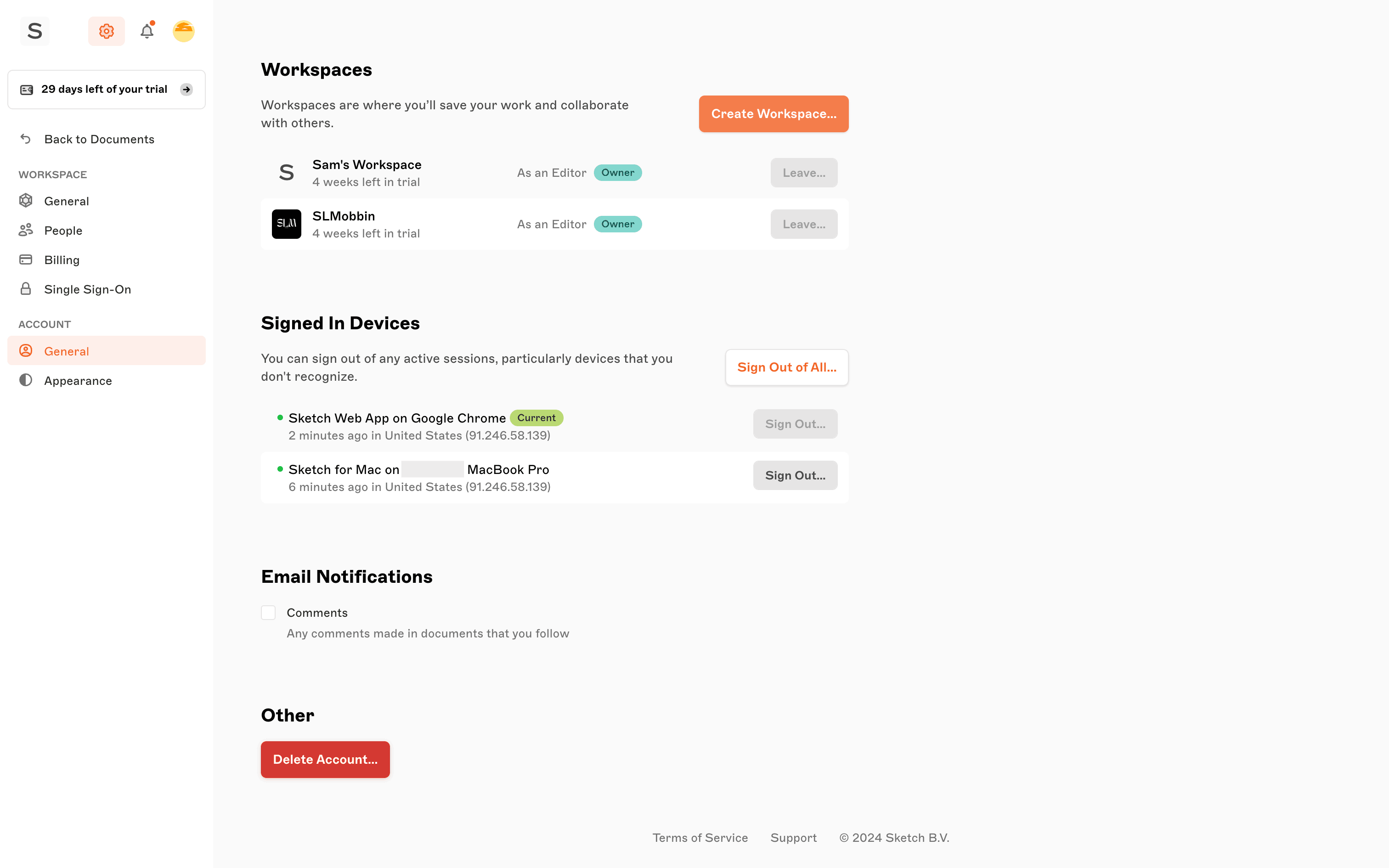Viewport: 1389px width, 868px height.
Task: Open Appearance account settings
Action: 78,381
